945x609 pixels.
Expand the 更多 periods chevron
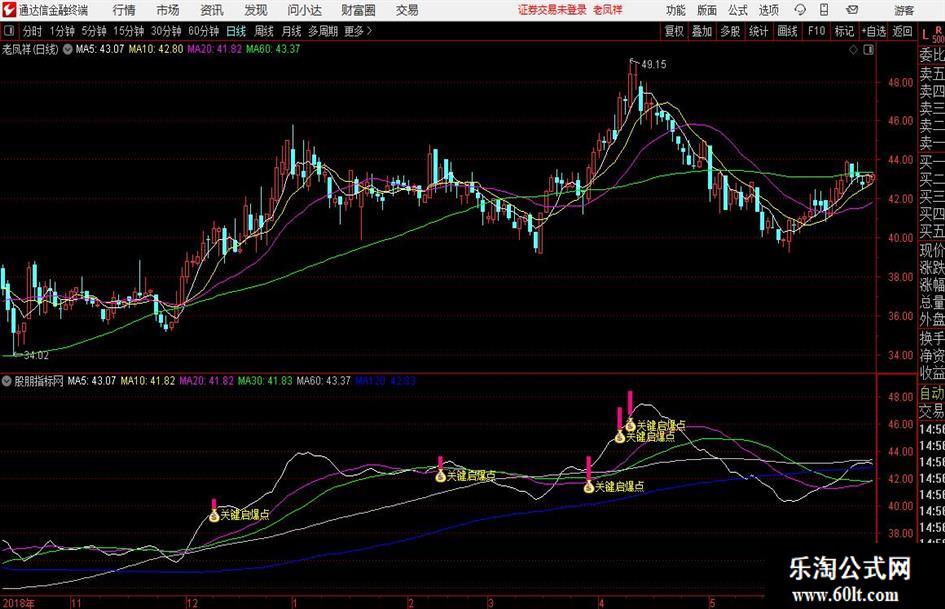click(x=369, y=31)
